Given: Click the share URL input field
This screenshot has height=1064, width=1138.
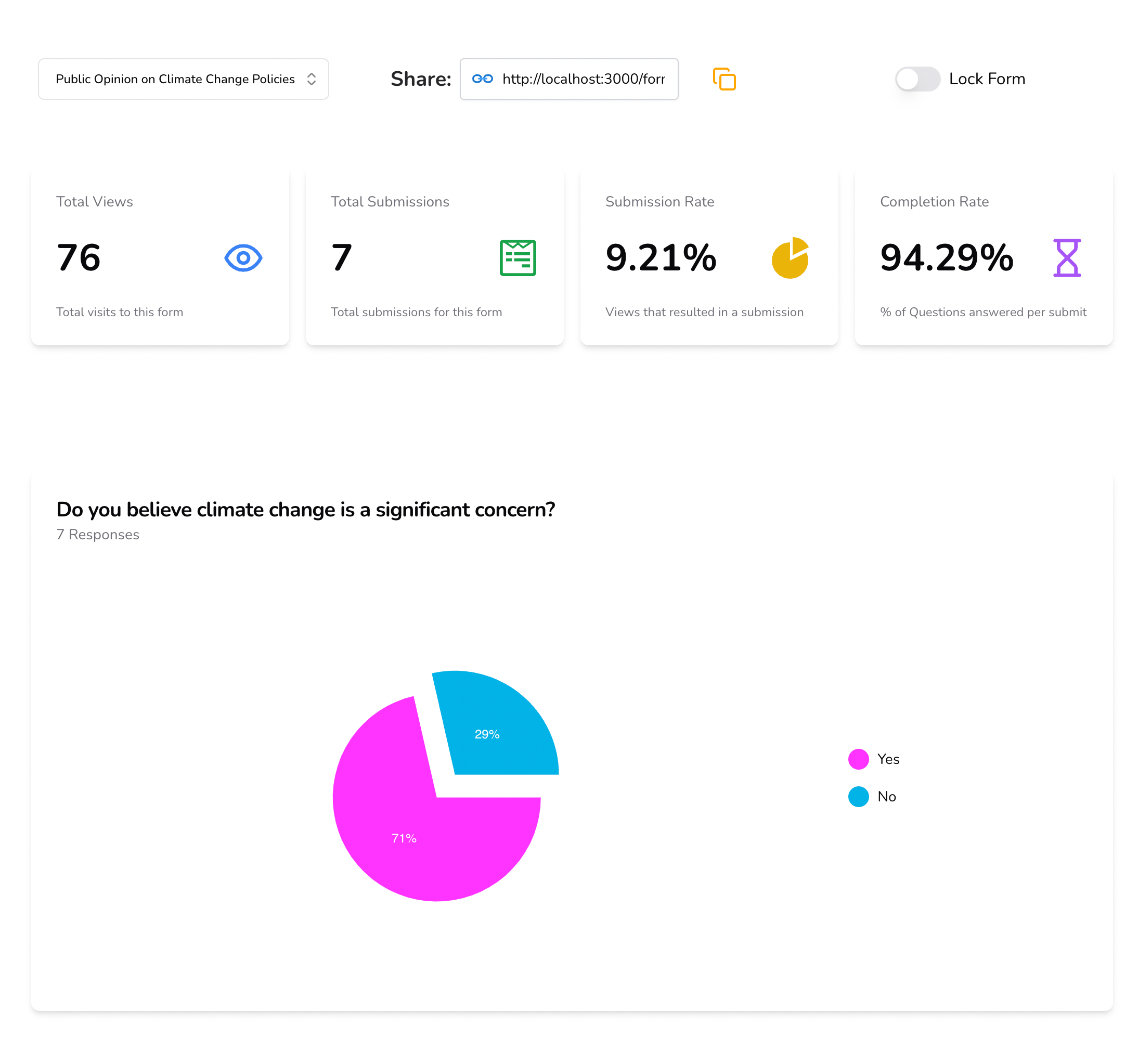Looking at the screenshot, I should point(569,79).
